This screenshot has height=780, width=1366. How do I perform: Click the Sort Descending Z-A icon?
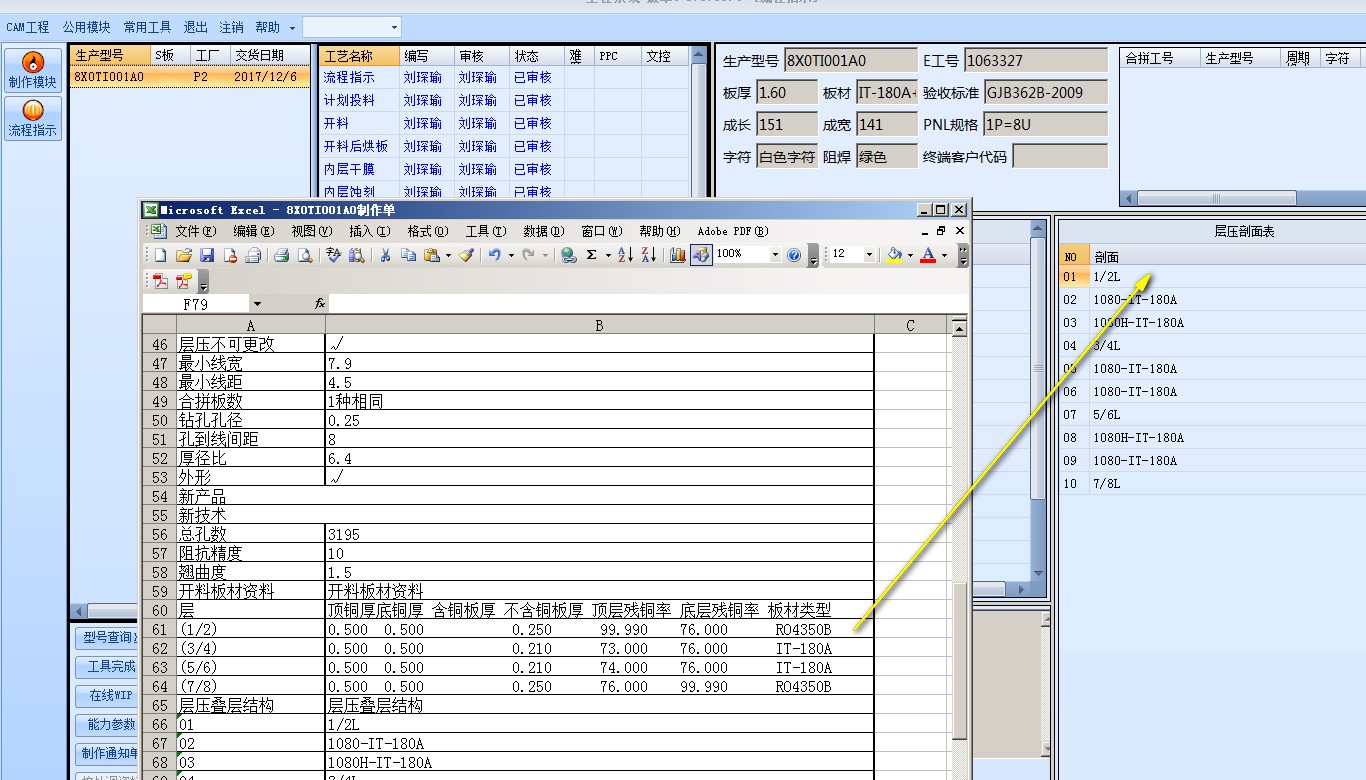coord(648,255)
